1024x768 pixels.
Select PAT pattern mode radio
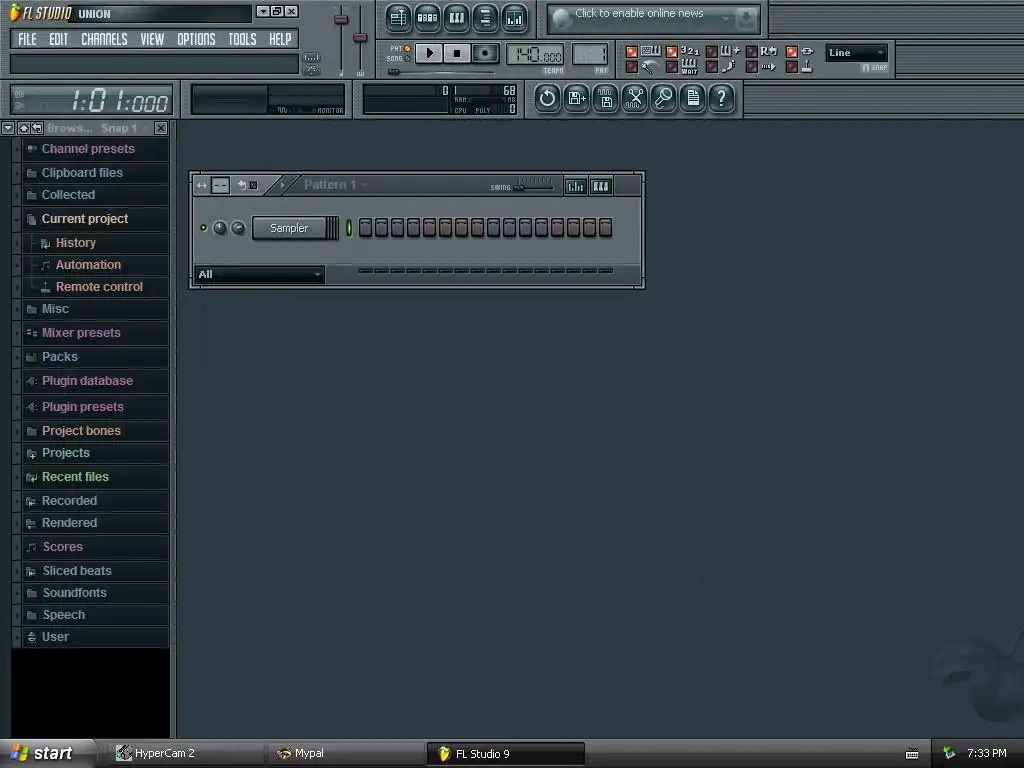click(x=408, y=48)
